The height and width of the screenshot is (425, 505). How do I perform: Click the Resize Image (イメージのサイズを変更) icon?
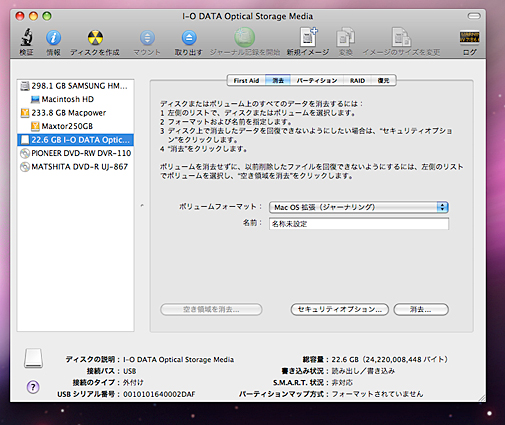pyautogui.click(x=401, y=37)
